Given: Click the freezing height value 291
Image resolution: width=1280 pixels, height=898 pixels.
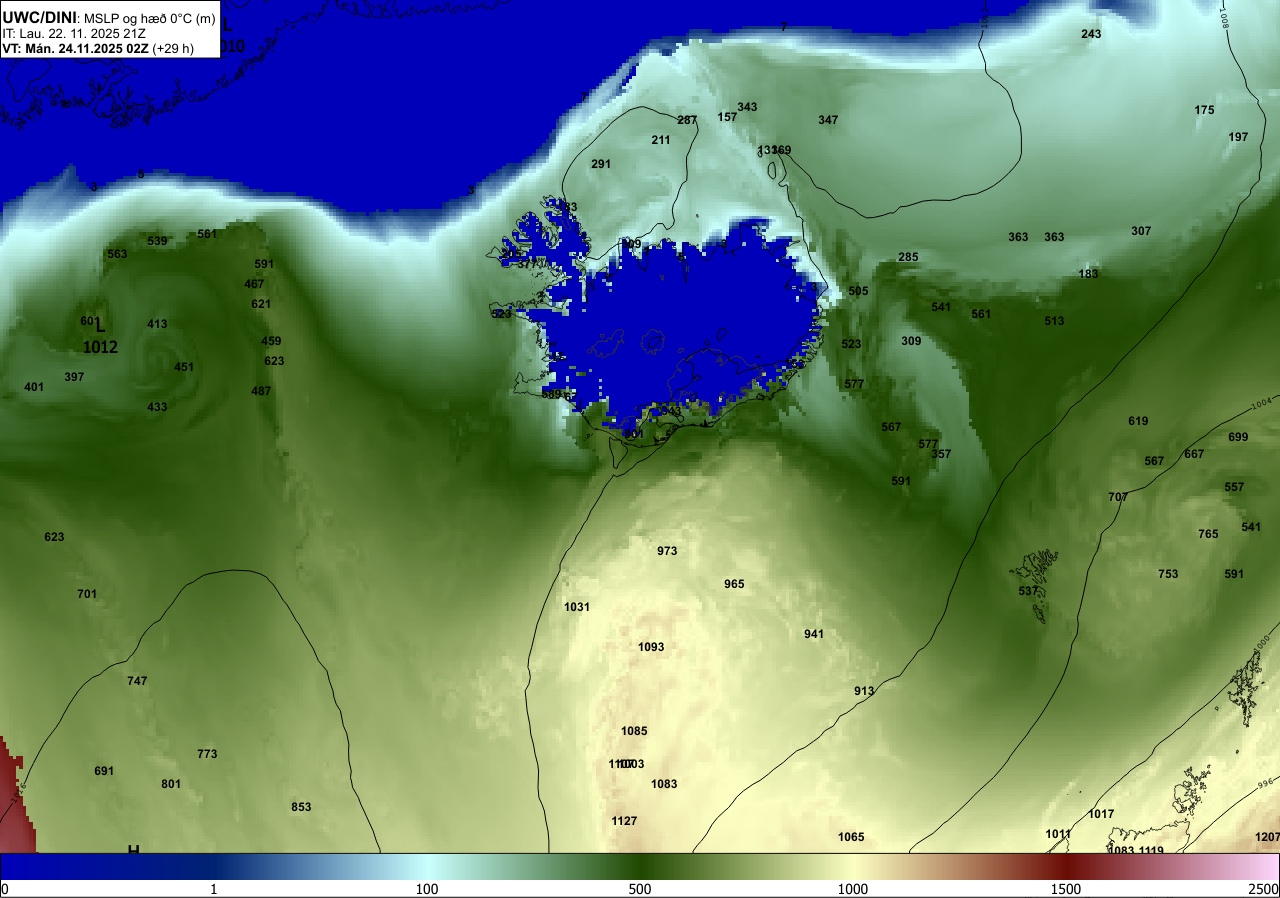Looking at the screenshot, I should [x=601, y=164].
